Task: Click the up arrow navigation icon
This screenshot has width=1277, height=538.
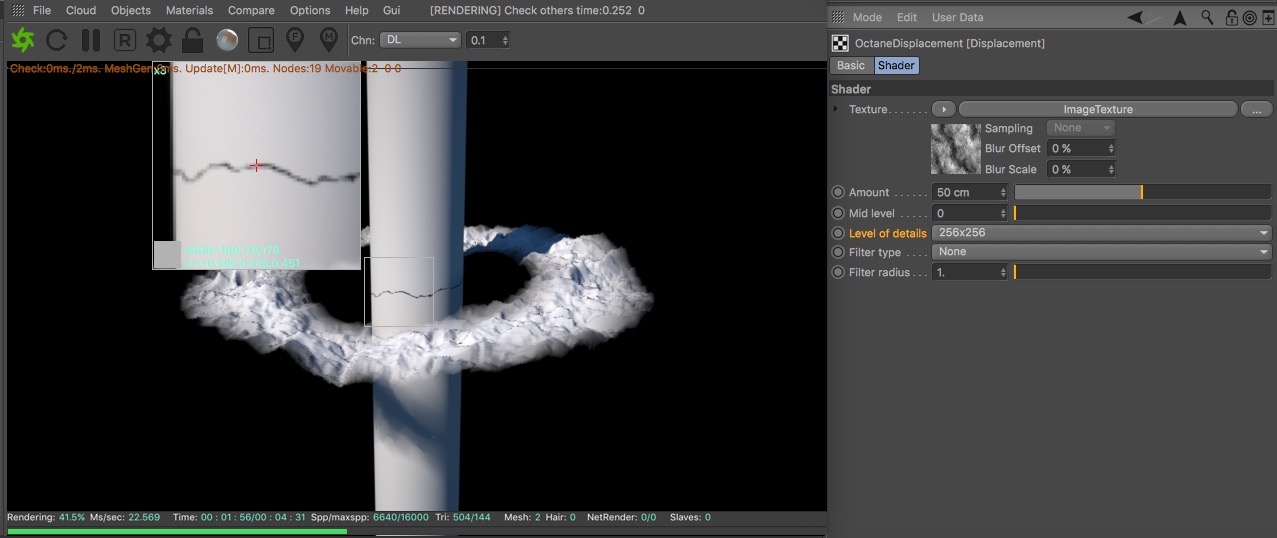Action: pos(1180,17)
